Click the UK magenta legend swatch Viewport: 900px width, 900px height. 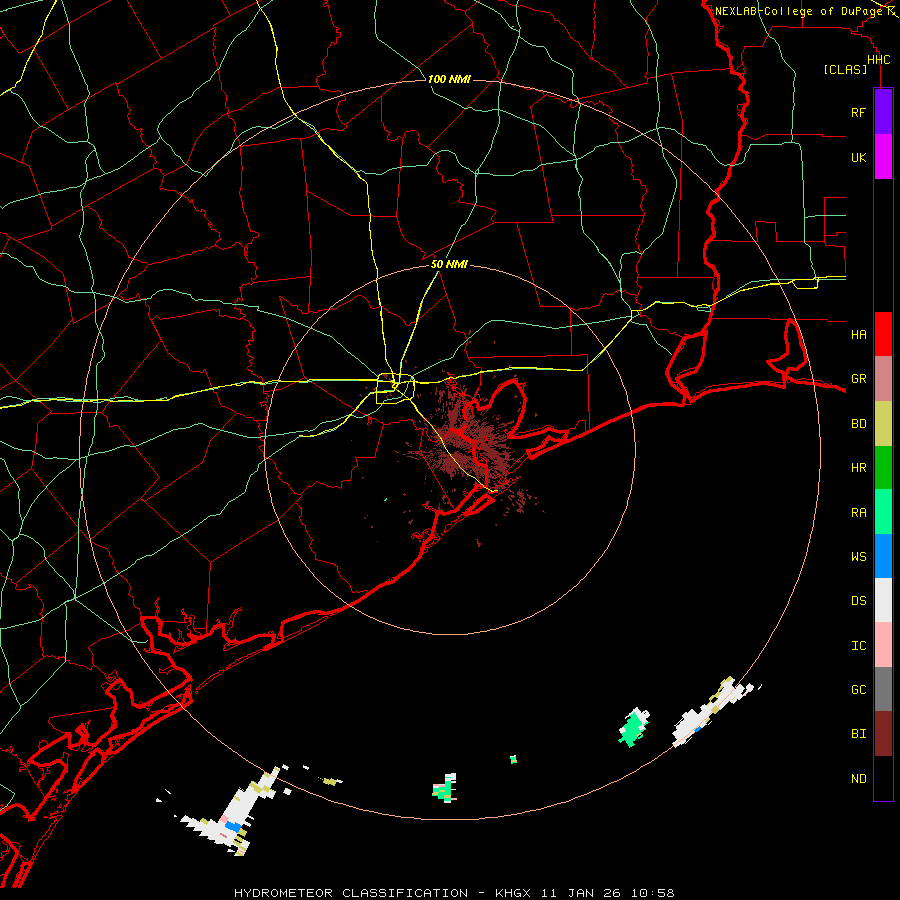click(883, 157)
